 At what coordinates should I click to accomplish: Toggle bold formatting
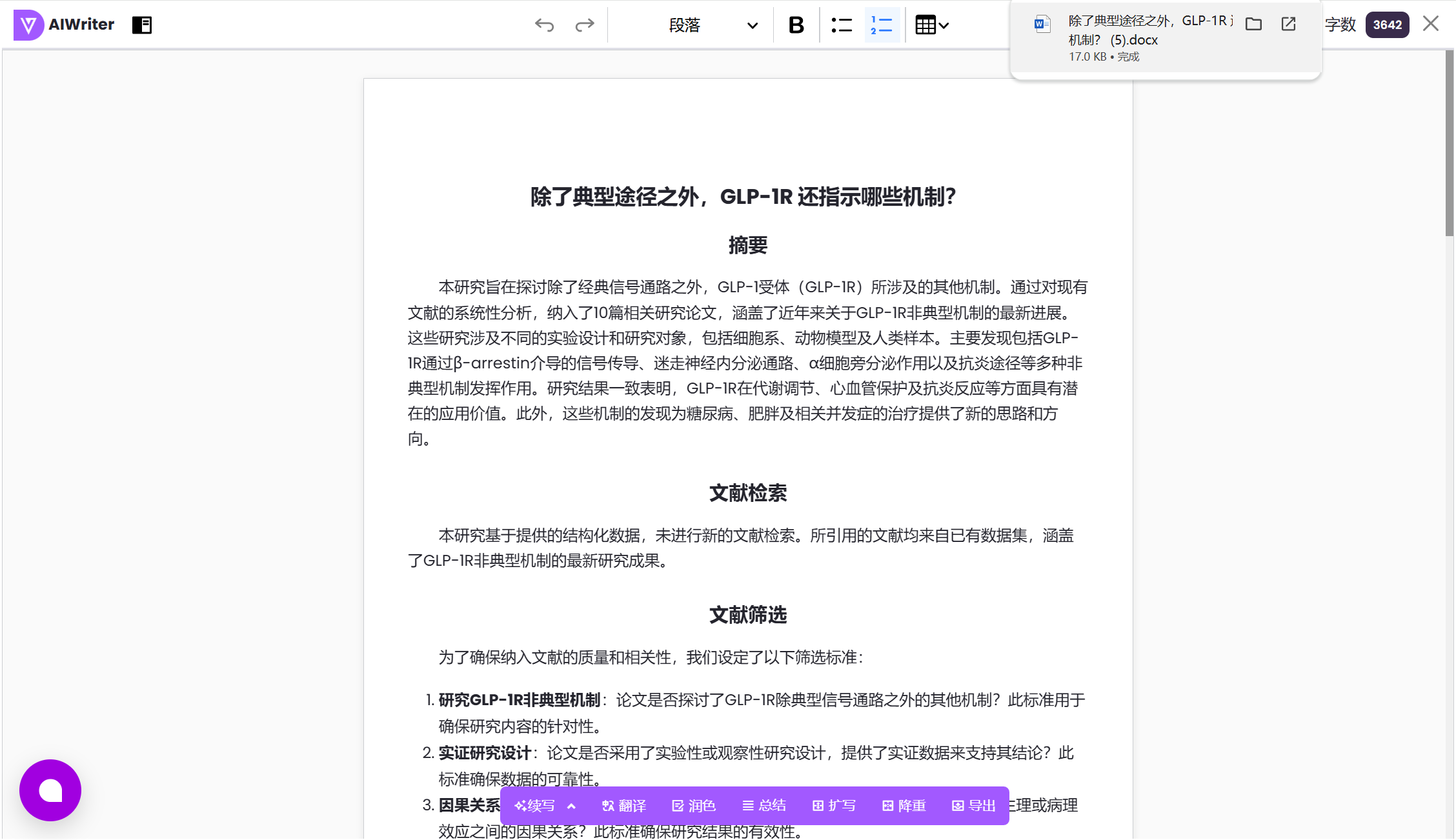click(796, 25)
